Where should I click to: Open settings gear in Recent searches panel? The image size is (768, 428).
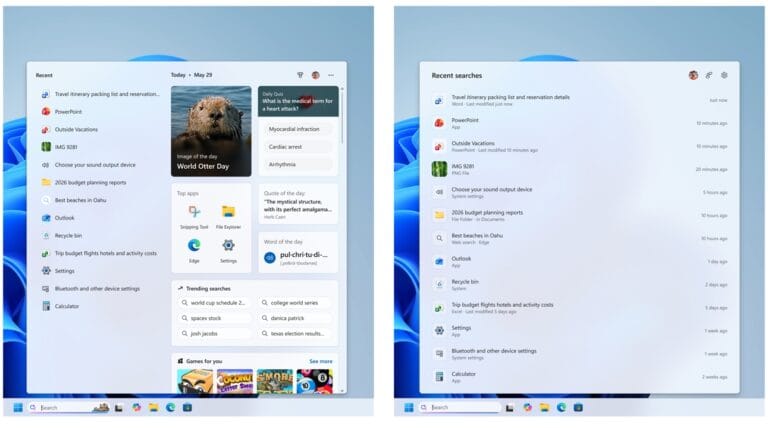(724, 75)
